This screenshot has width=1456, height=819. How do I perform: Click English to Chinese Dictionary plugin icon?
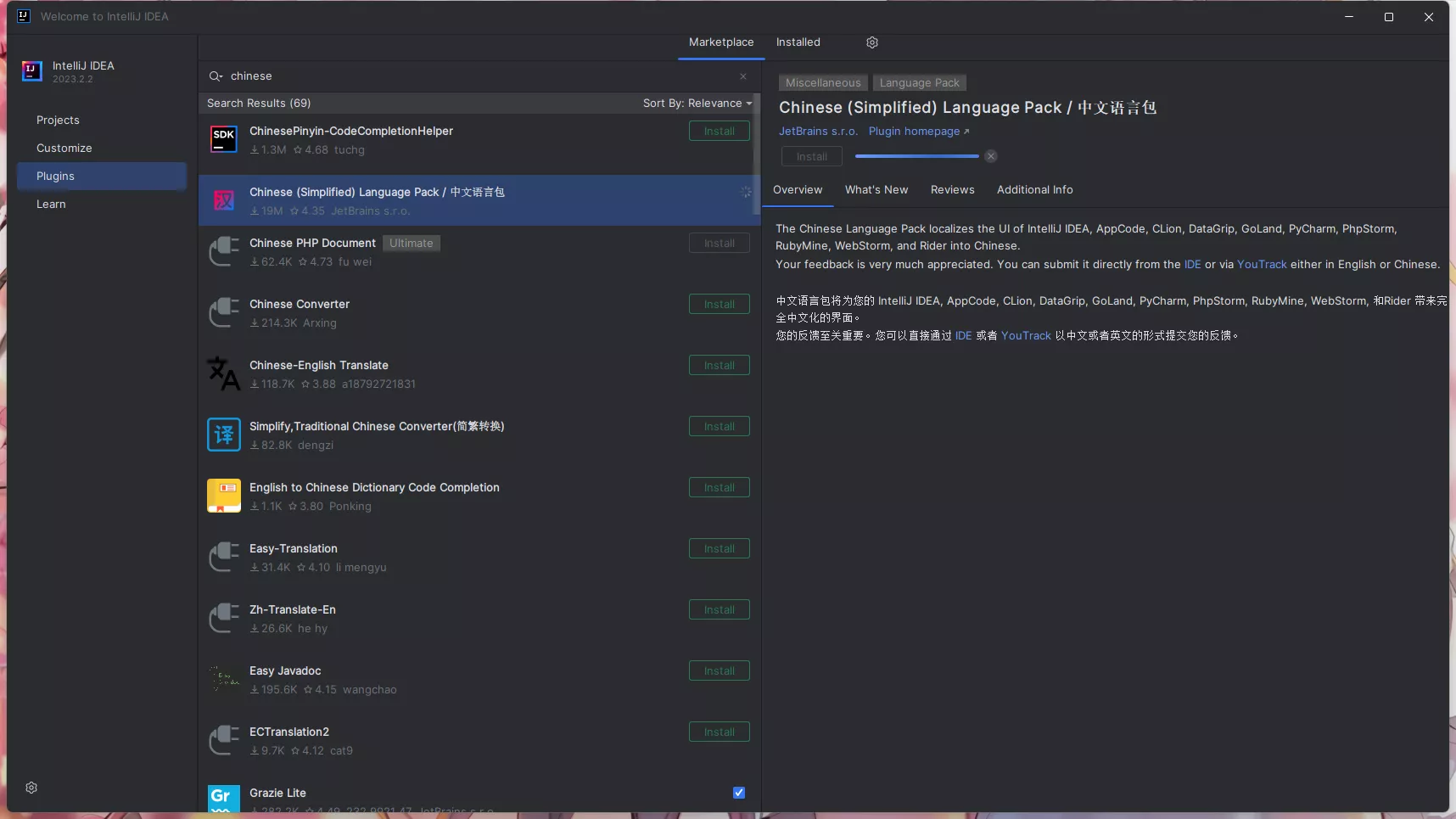pos(224,496)
